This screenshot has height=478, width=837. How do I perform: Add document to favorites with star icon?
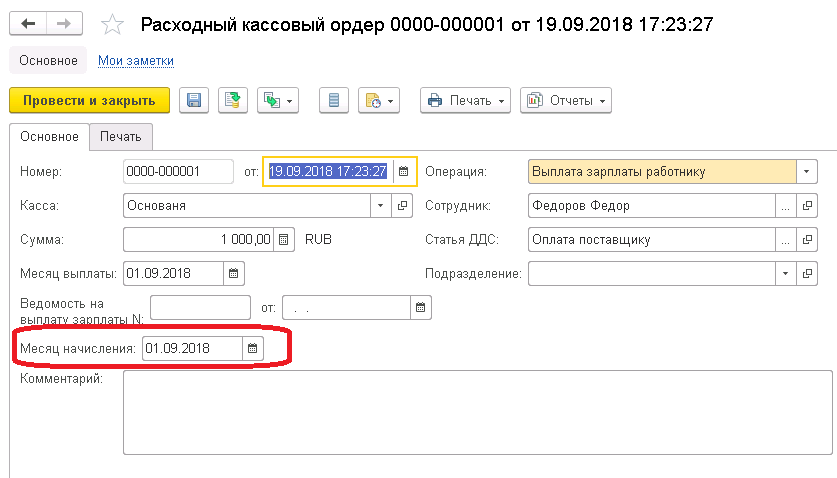tap(112, 25)
